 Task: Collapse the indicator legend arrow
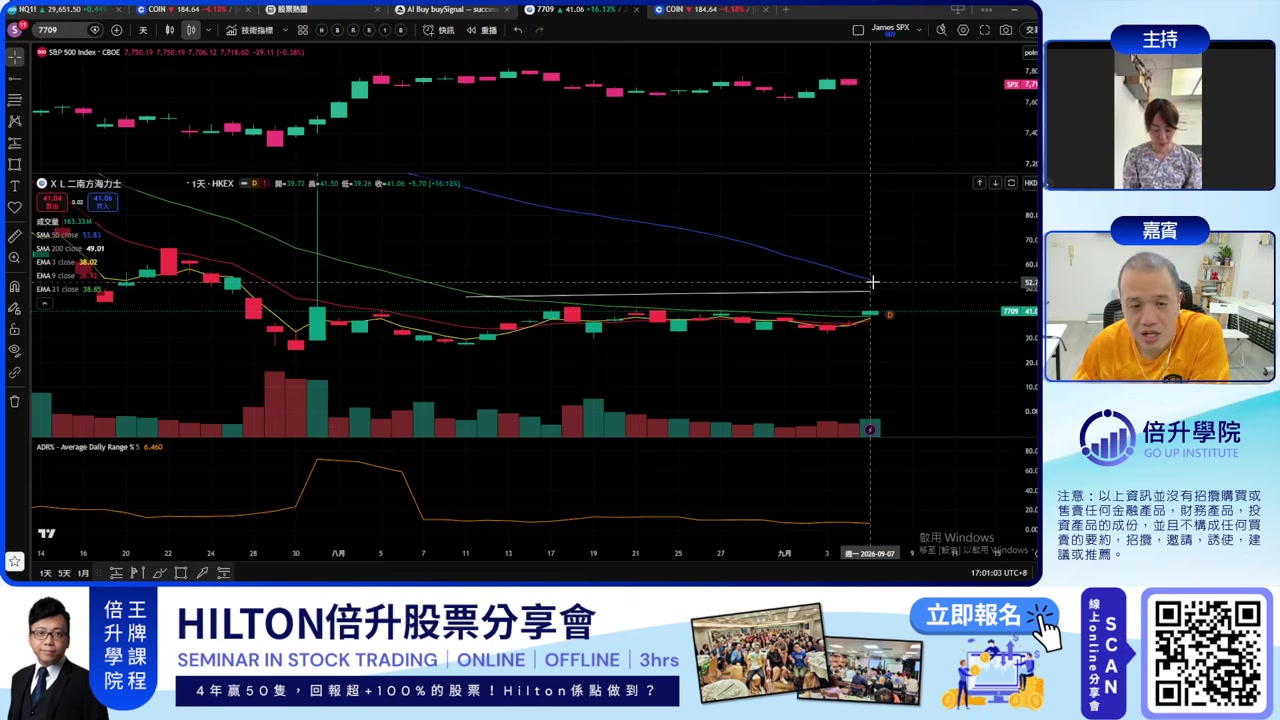pos(43,303)
